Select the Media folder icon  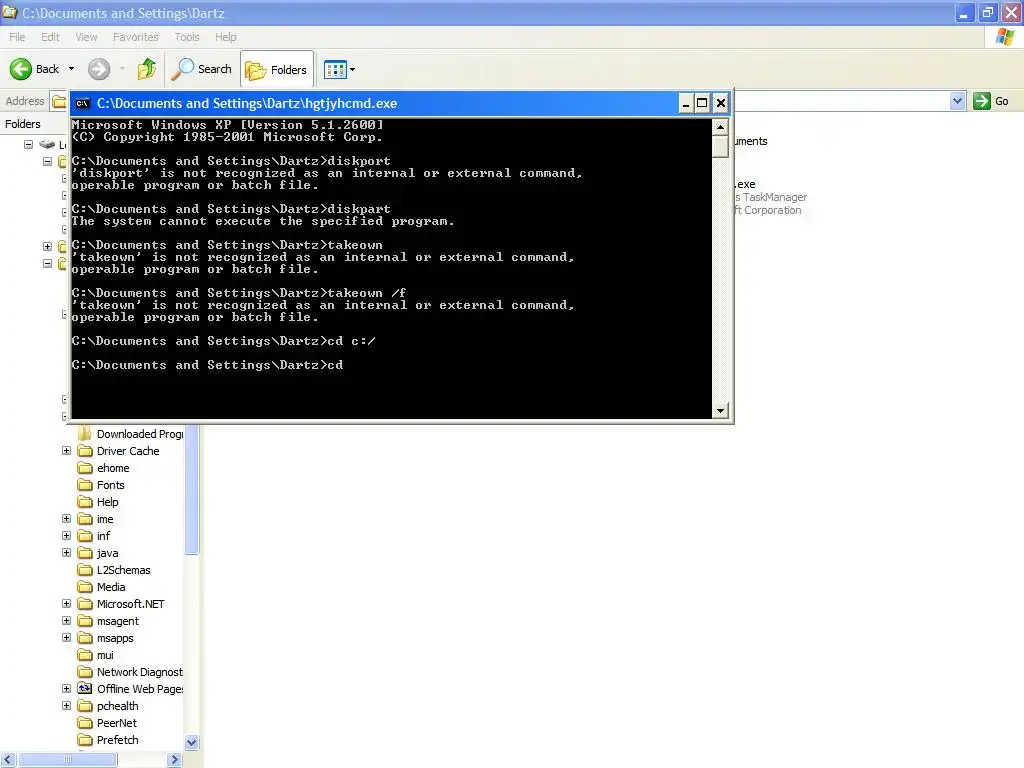point(85,586)
